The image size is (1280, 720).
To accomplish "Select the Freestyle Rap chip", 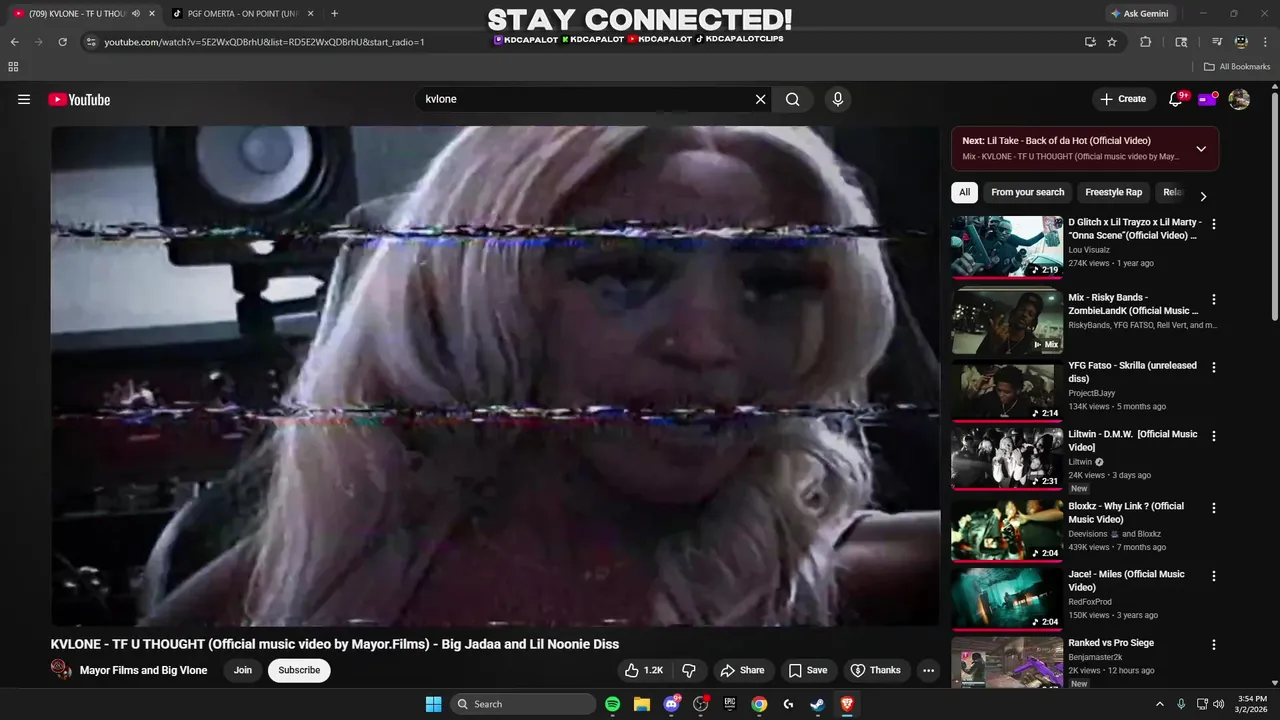I will (x=1114, y=192).
